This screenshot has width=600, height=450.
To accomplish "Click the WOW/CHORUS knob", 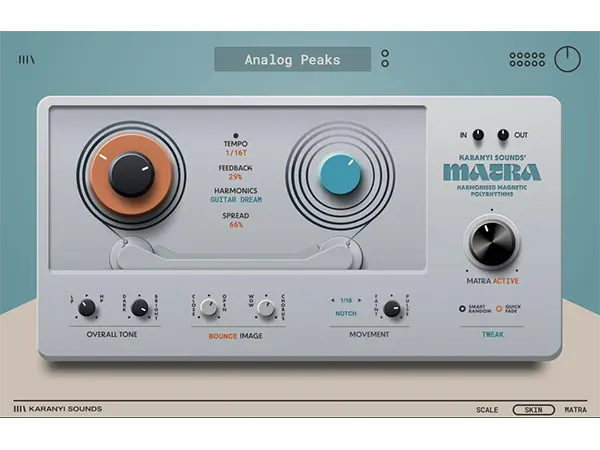I will 266,308.
